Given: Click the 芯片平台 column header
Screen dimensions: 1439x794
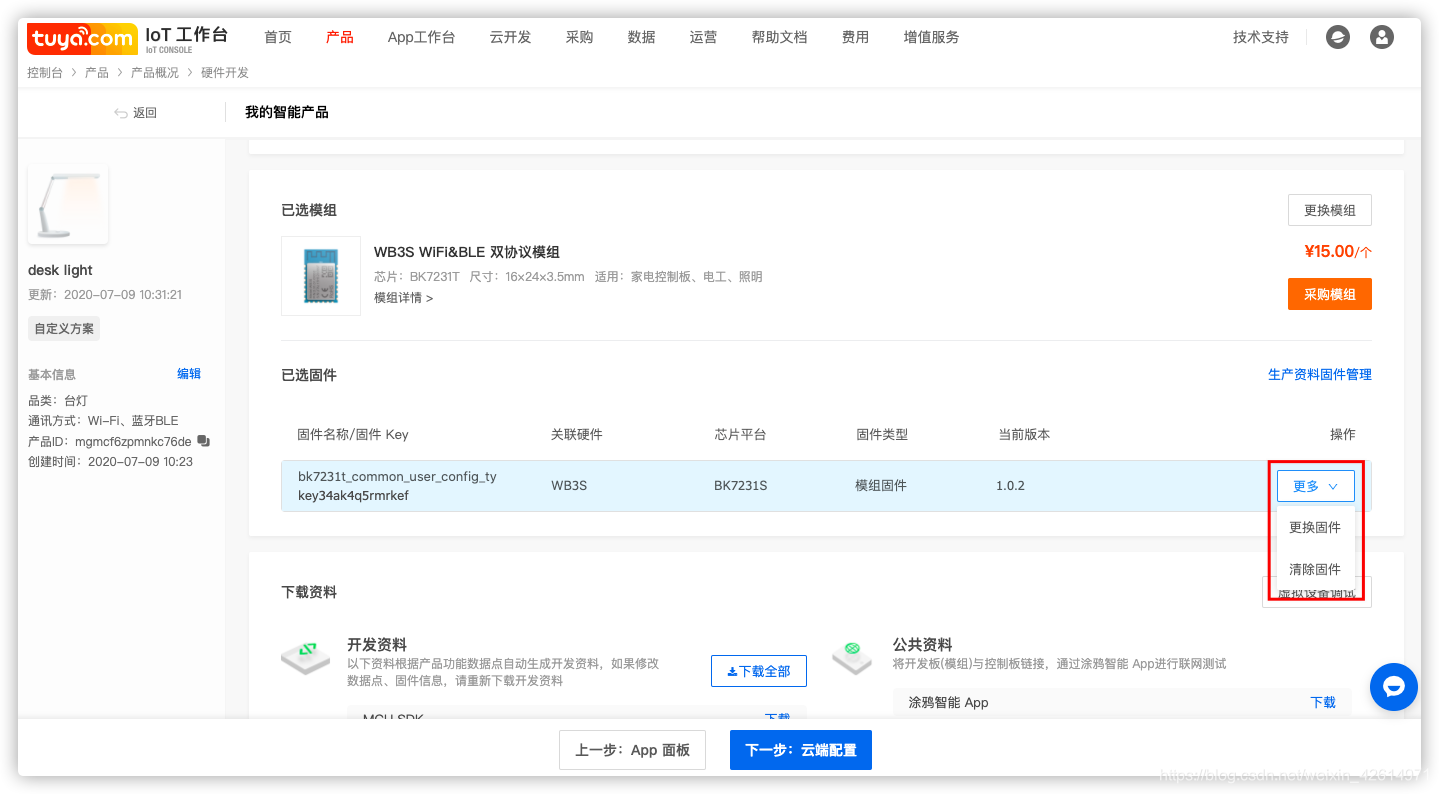Looking at the screenshot, I should pos(740,434).
